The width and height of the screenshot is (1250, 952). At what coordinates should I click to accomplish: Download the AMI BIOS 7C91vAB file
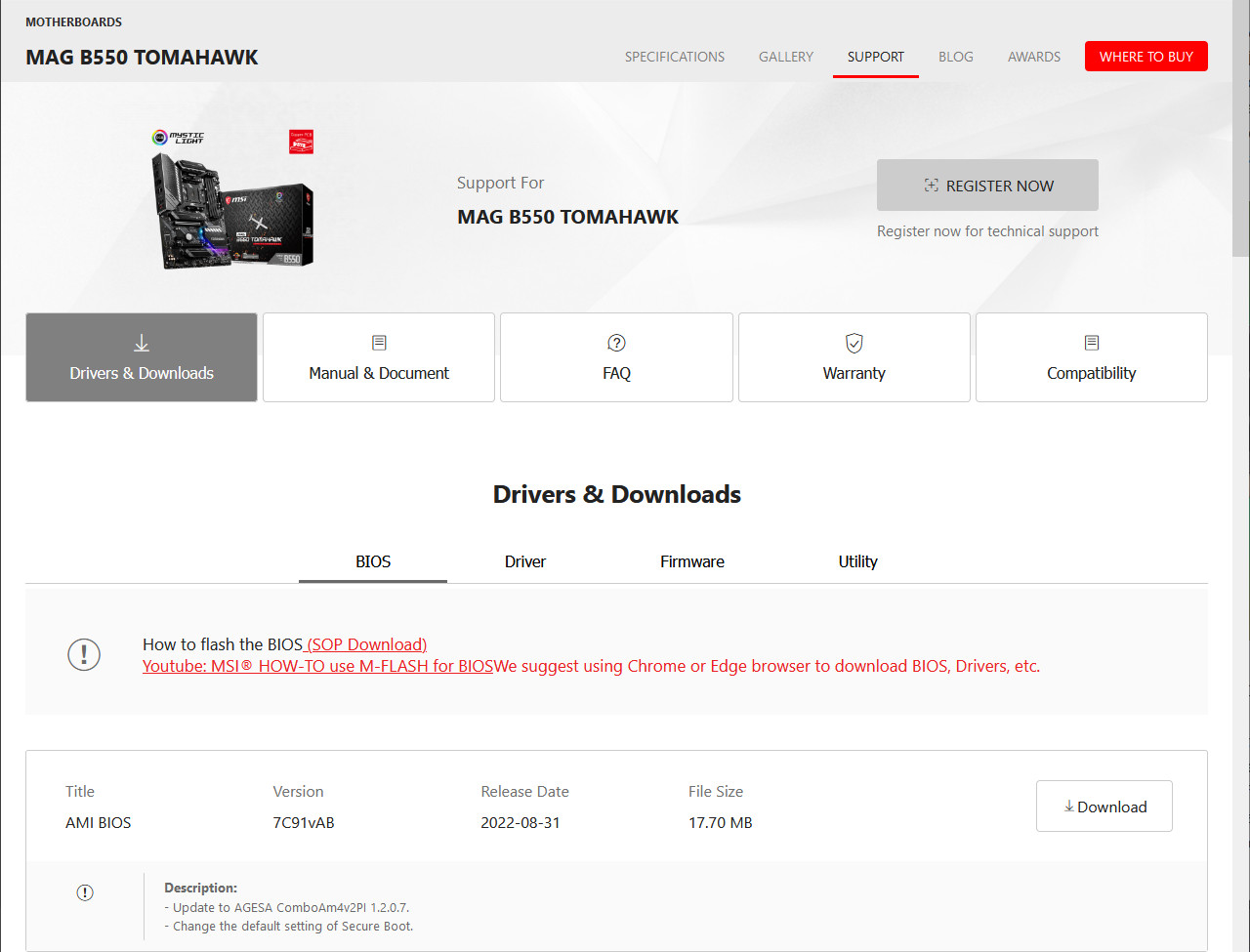click(1104, 807)
